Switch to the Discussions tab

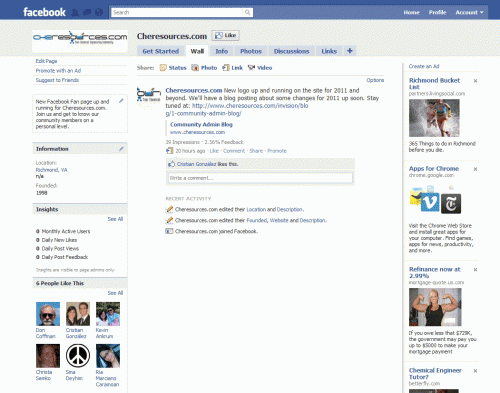[291, 51]
